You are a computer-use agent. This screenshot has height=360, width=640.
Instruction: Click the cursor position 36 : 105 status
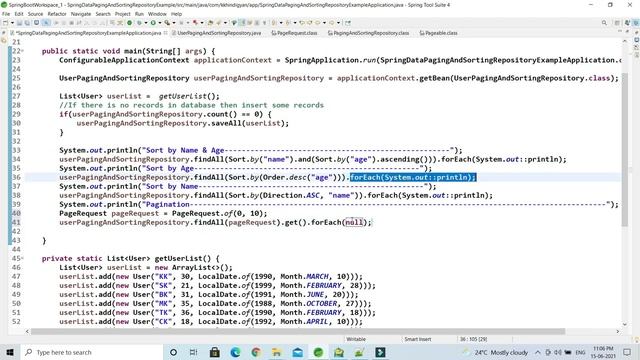pos(473,339)
